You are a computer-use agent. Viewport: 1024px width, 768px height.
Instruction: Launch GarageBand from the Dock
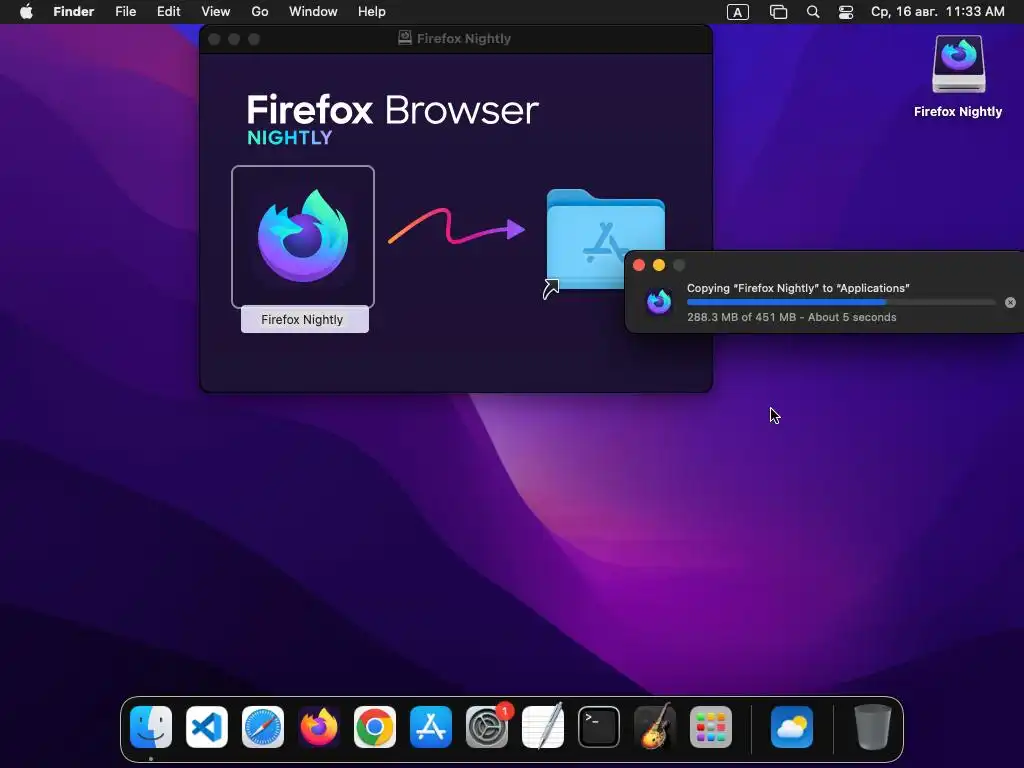(655, 727)
